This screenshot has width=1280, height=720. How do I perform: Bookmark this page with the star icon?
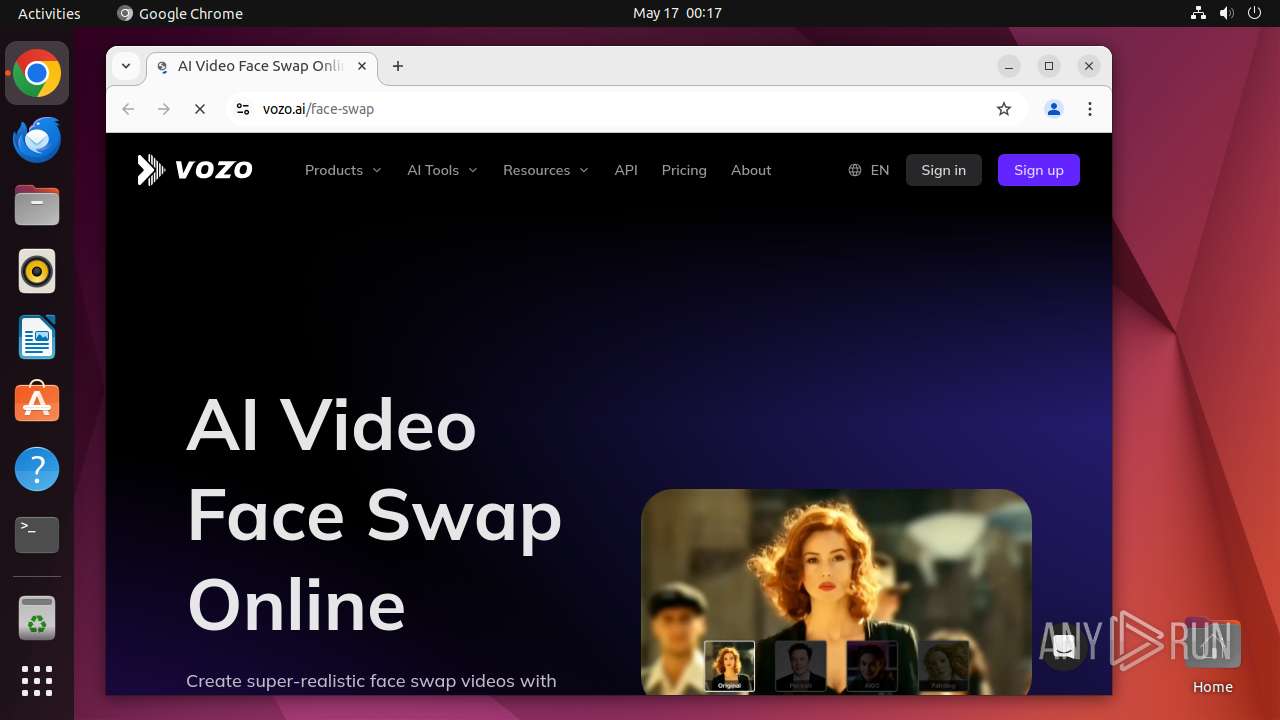1004,109
